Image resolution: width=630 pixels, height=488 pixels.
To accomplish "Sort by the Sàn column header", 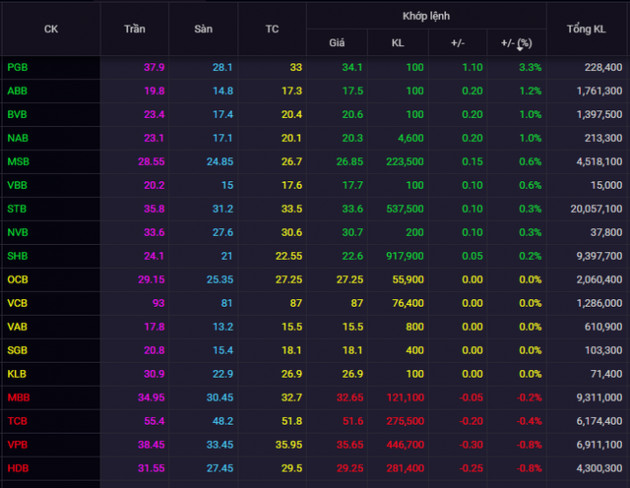I will coord(203,29).
